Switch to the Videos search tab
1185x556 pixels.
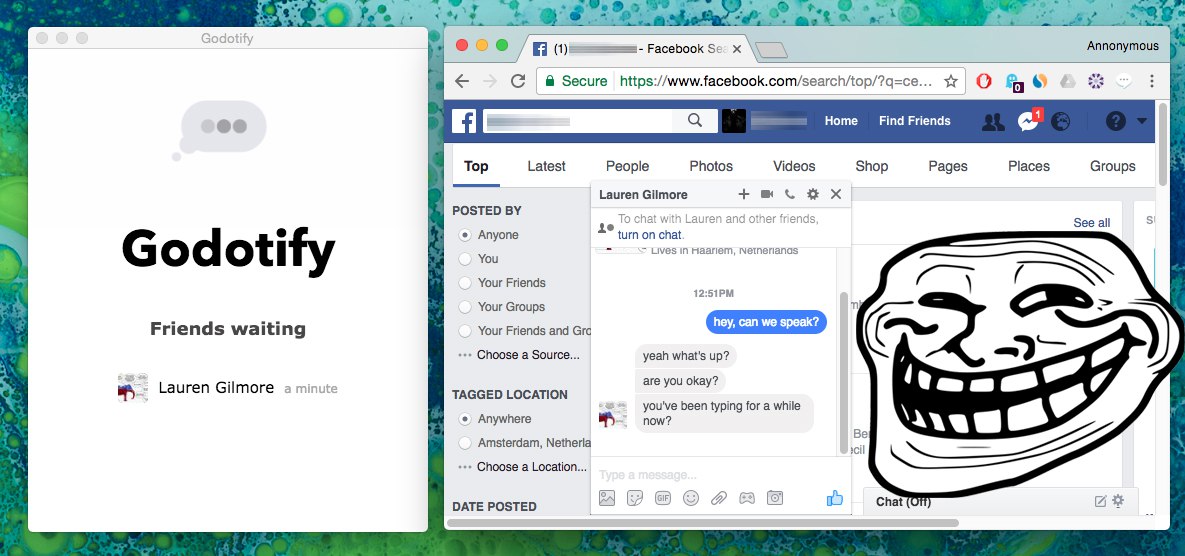click(794, 166)
